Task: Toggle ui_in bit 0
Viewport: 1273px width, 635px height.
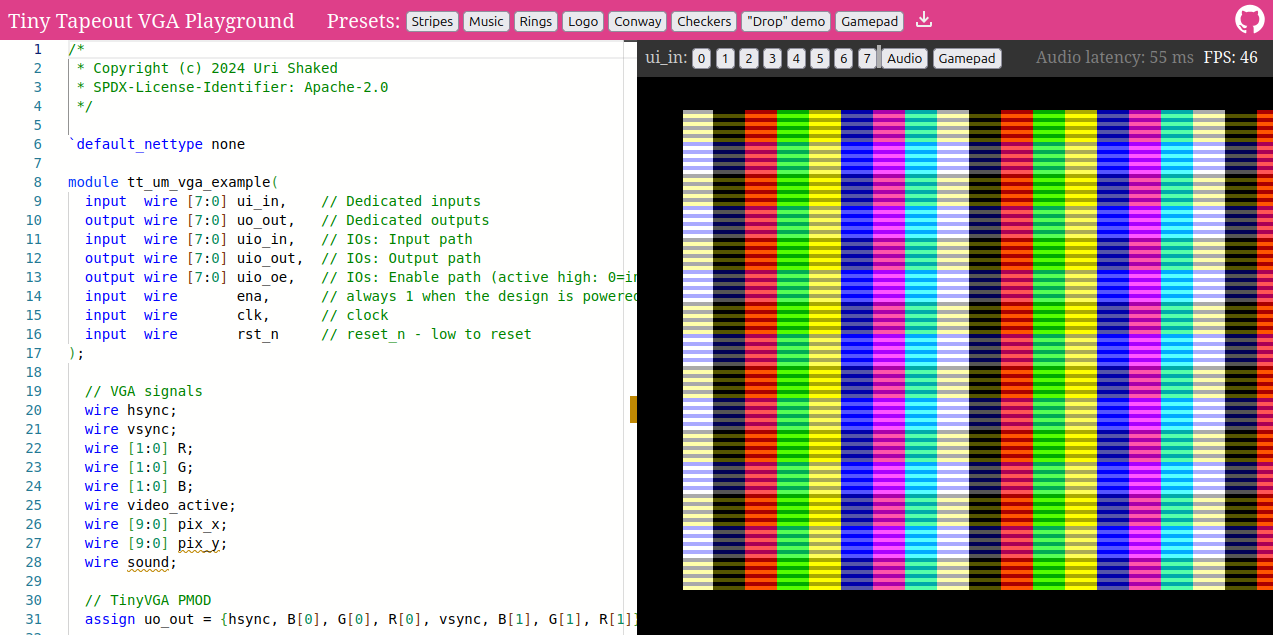Action: 701,59
